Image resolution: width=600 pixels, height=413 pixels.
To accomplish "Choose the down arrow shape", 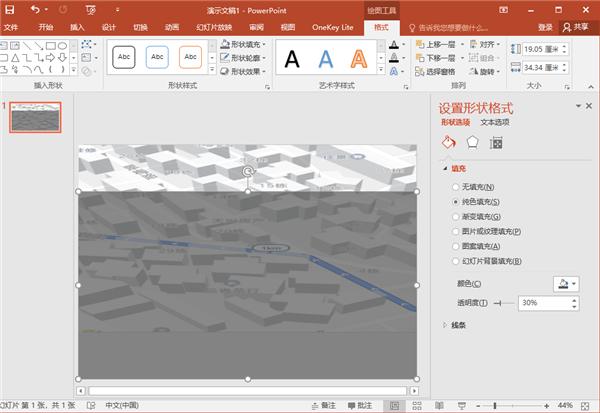I will (x=62, y=58).
